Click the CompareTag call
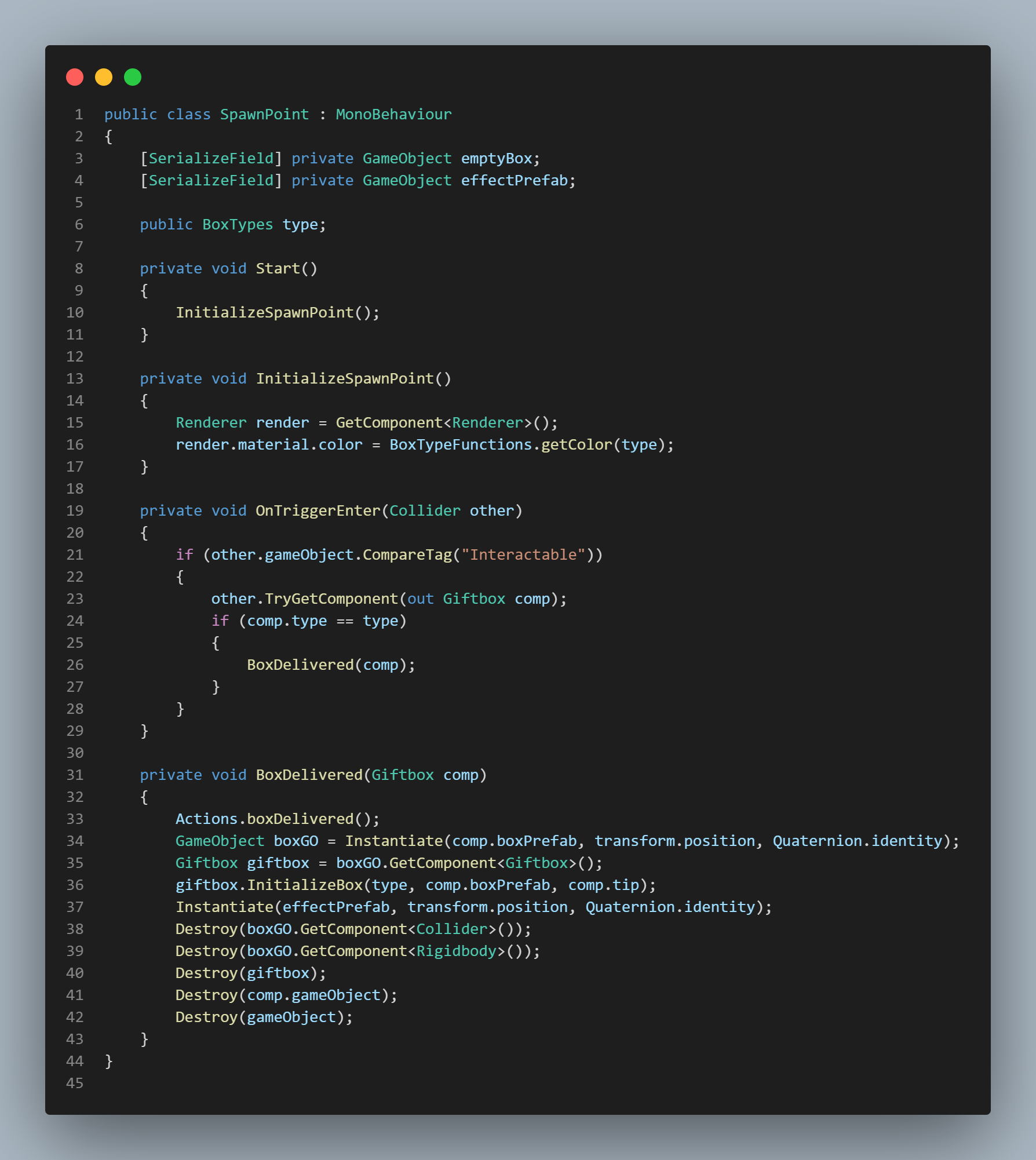 (x=407, y=555)
